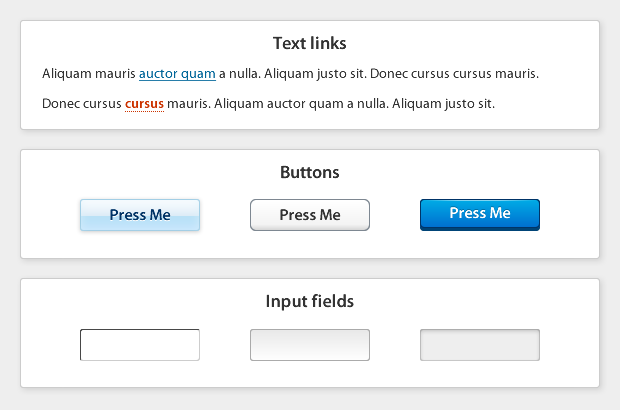Click the blue "auctor quam" link
Image resolution: width=620 pixels, height=410 pixels.
click(177, 74)
